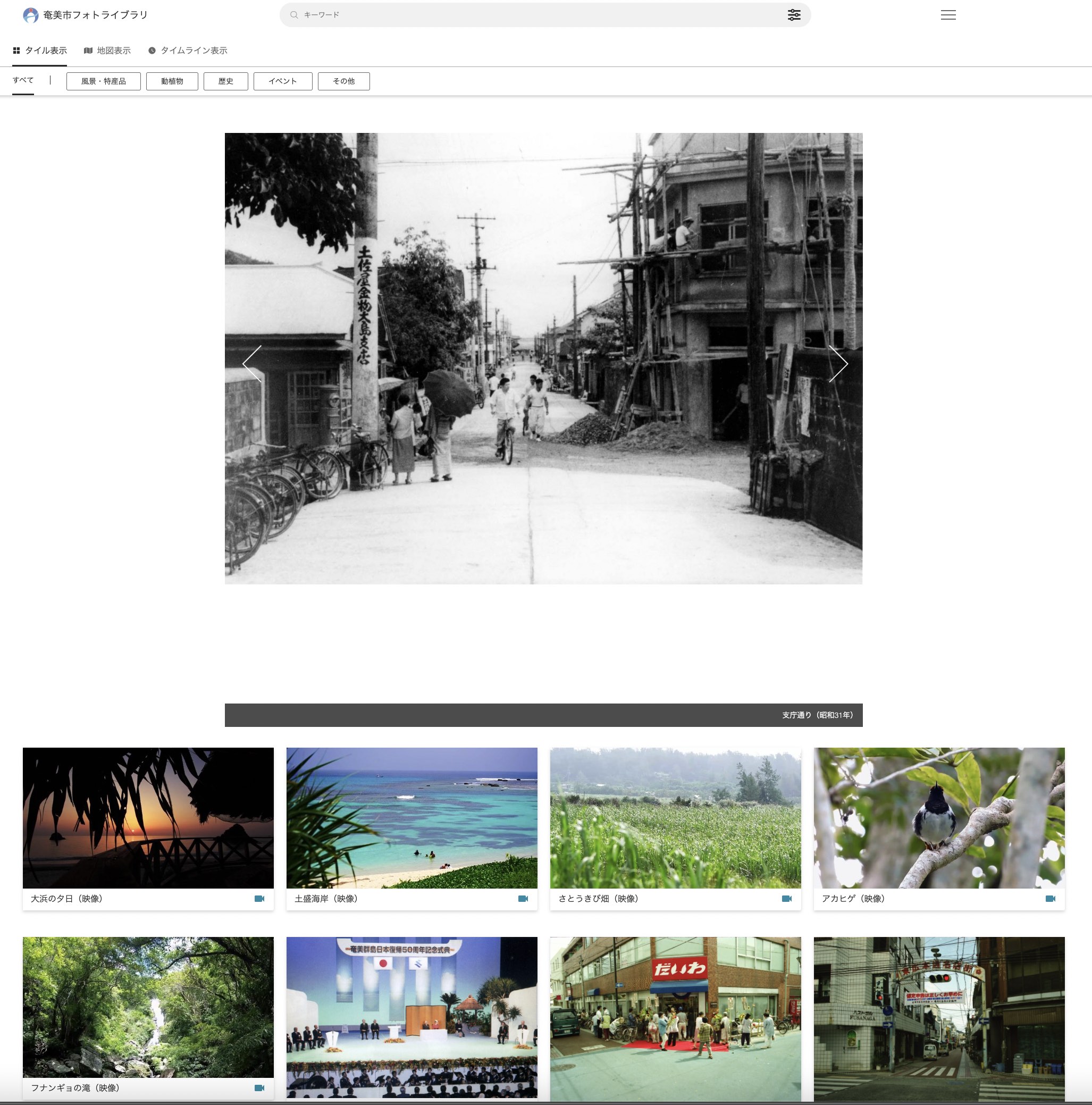1092x1105 pixels.
Task: Click the video icon on 土盛海岸 tile
Action: coord(523,899)
